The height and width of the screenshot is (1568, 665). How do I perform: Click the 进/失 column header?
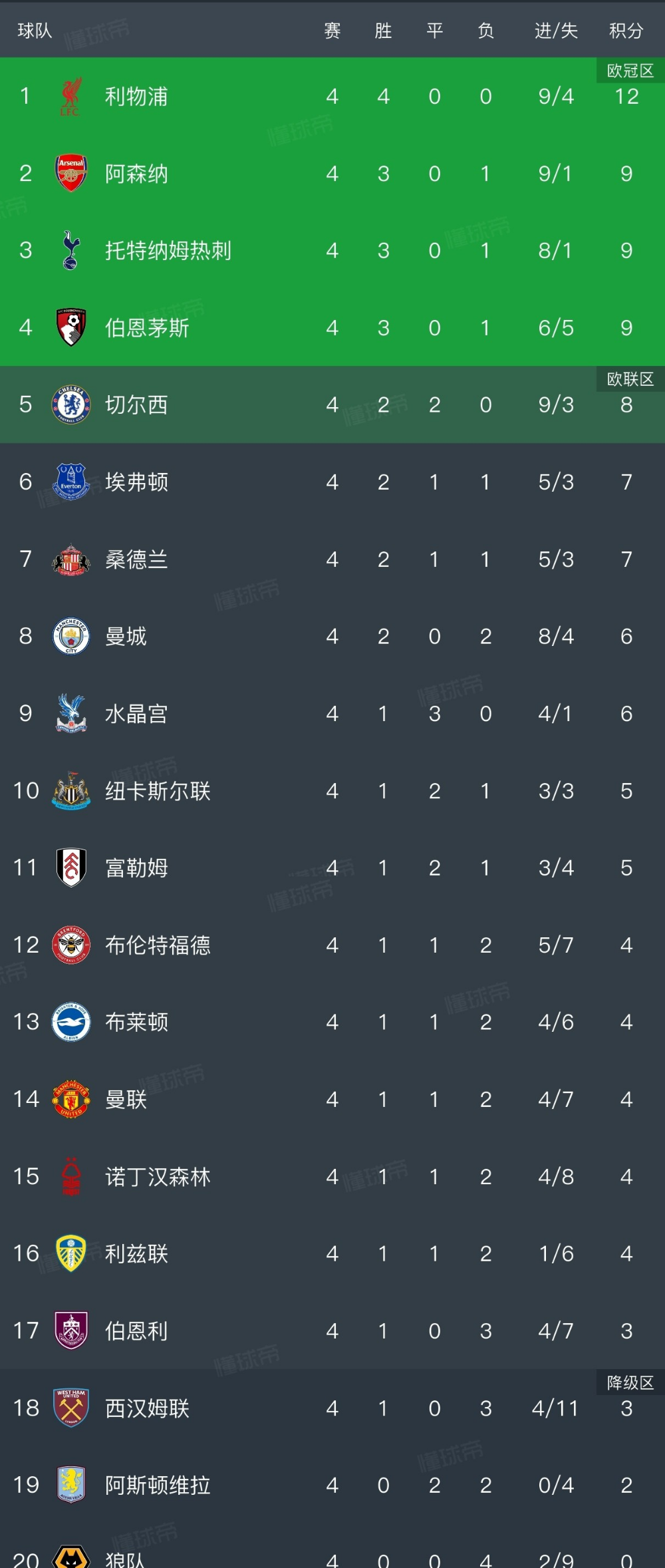556,31
